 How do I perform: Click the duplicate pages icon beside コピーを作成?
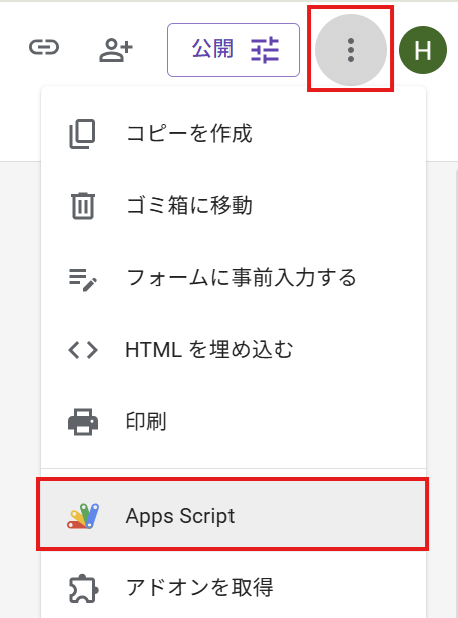[82, 134]
